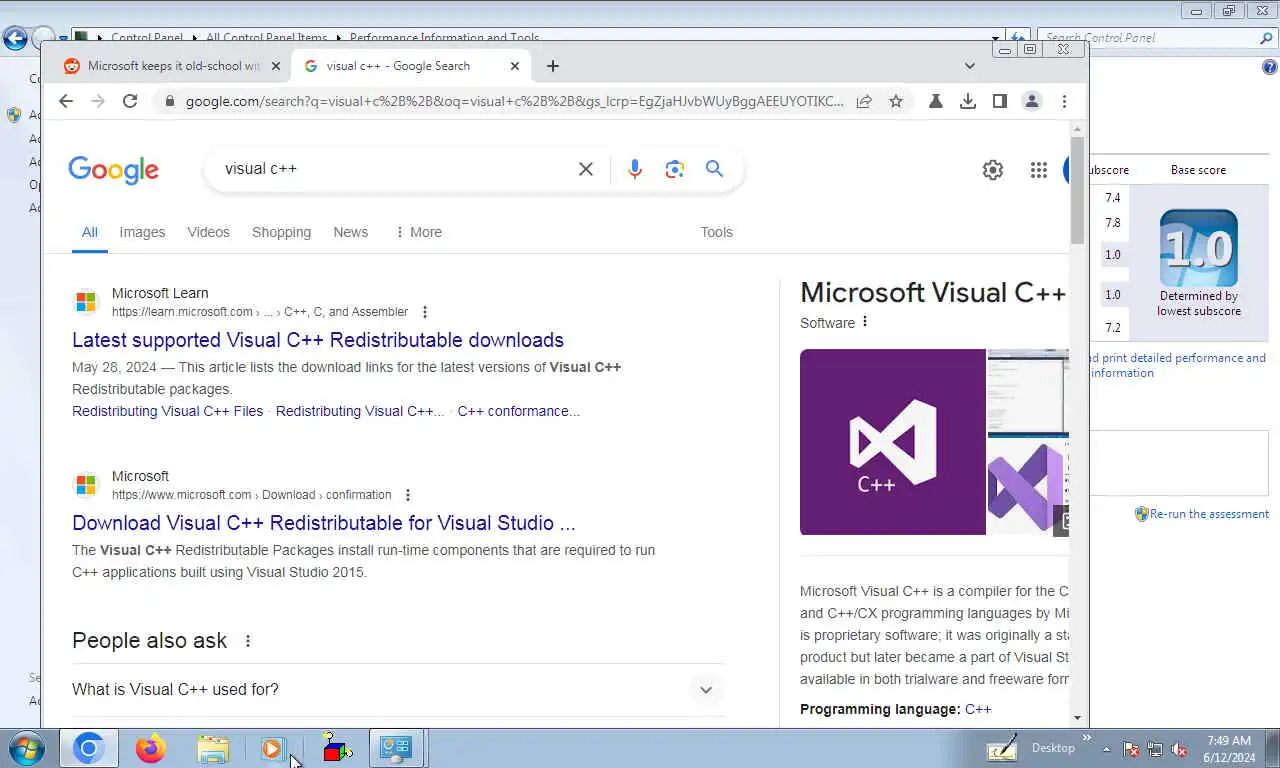Viewport: 1280px width, 768px height.
Task: Open People also ask options dots
Action: coord(248,641)
